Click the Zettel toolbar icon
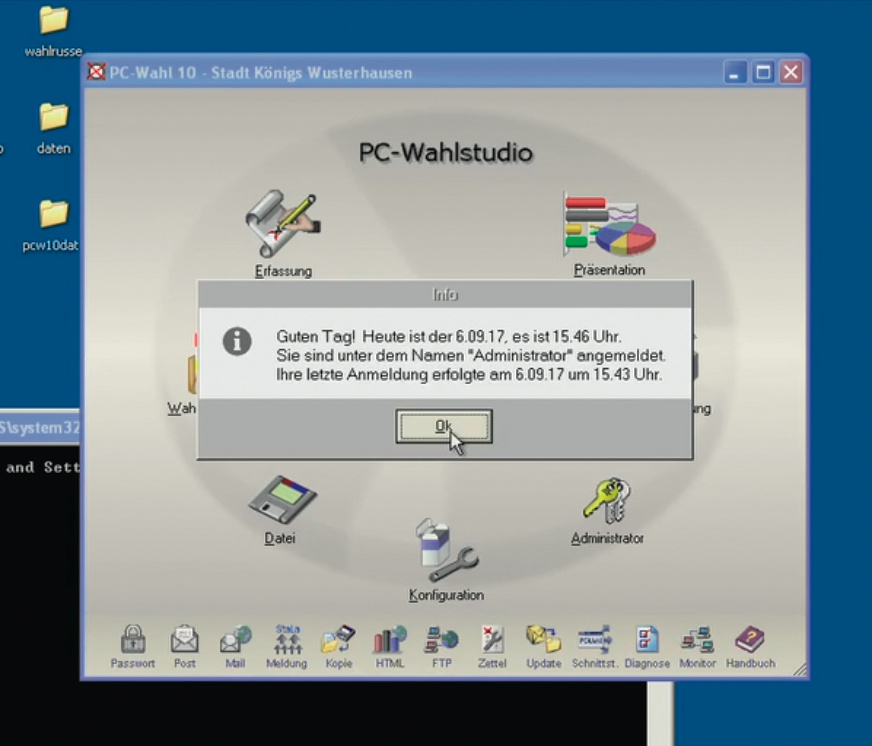 click(493, 640)
